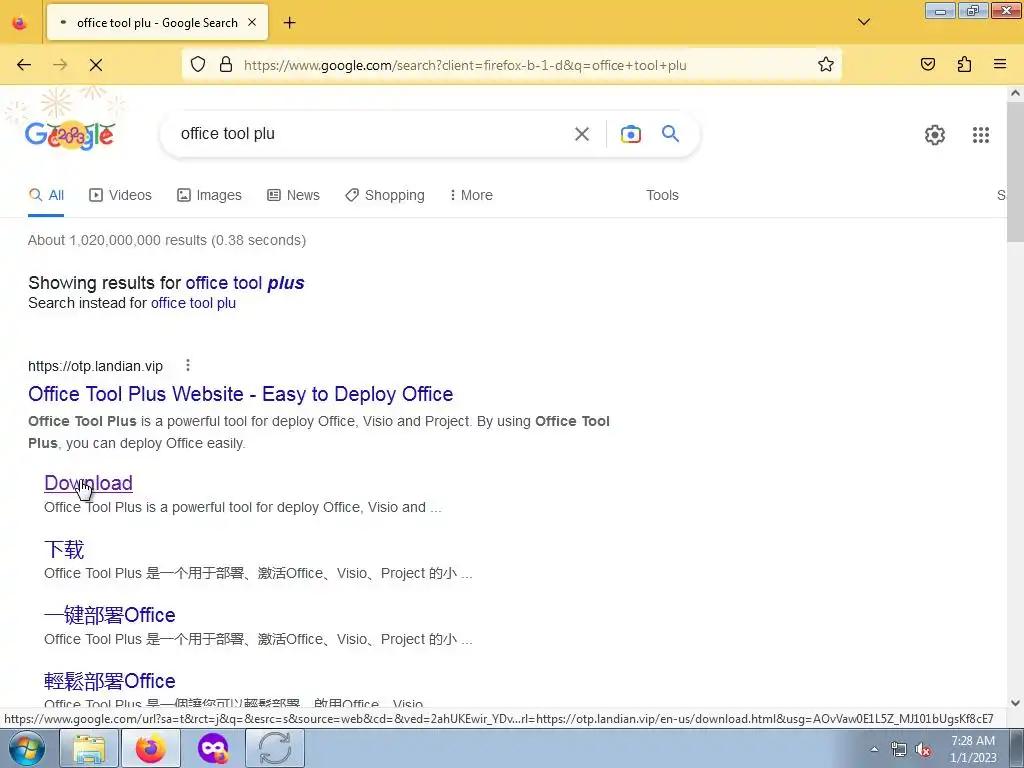Switch to the Shopping tab
Screen dimensions: 1024x768
pyautogui.click(x=385, y=195)
